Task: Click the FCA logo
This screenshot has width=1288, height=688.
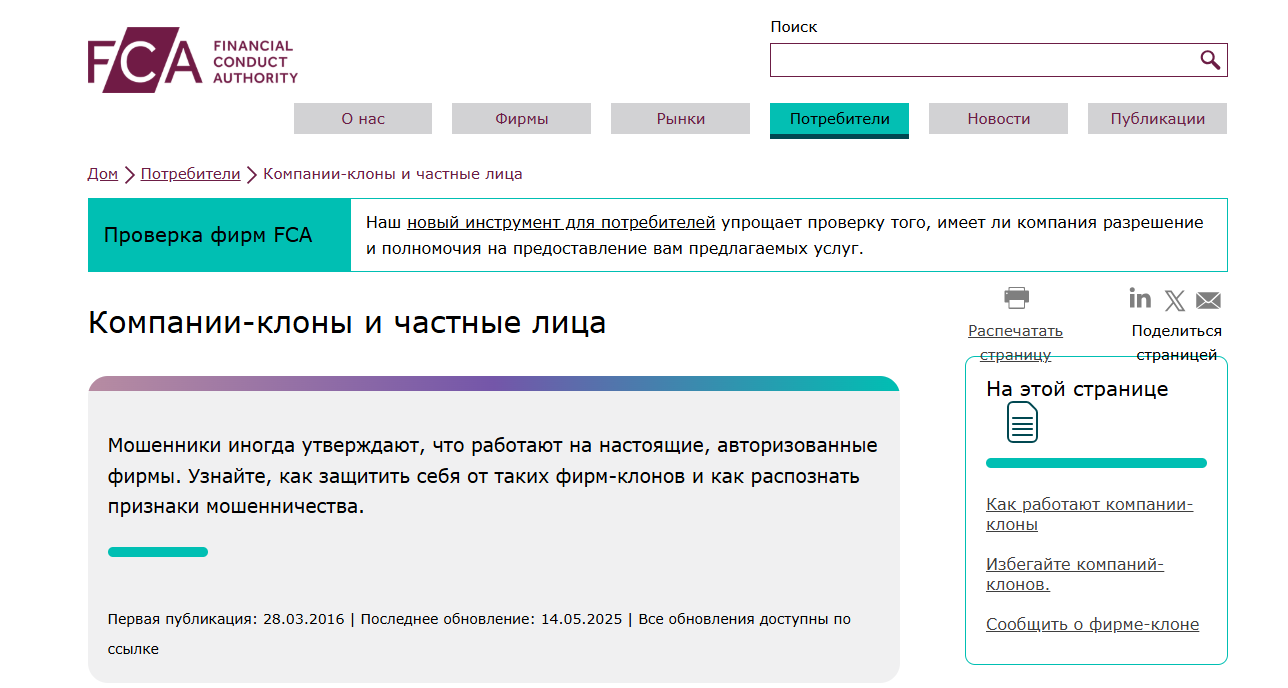Action: click(193, 60)
